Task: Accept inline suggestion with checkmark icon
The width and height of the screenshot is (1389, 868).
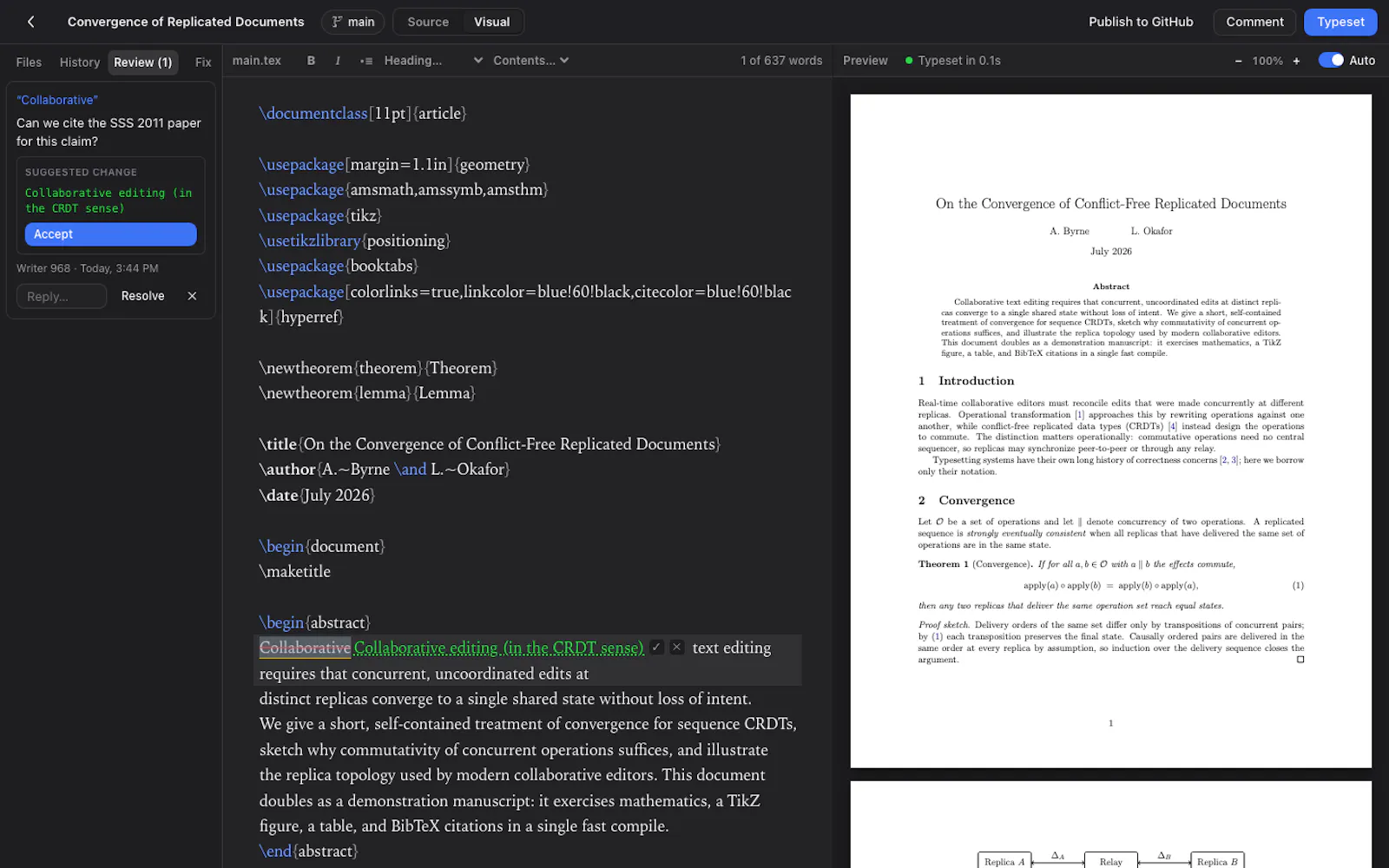Action: coord(657,648)
